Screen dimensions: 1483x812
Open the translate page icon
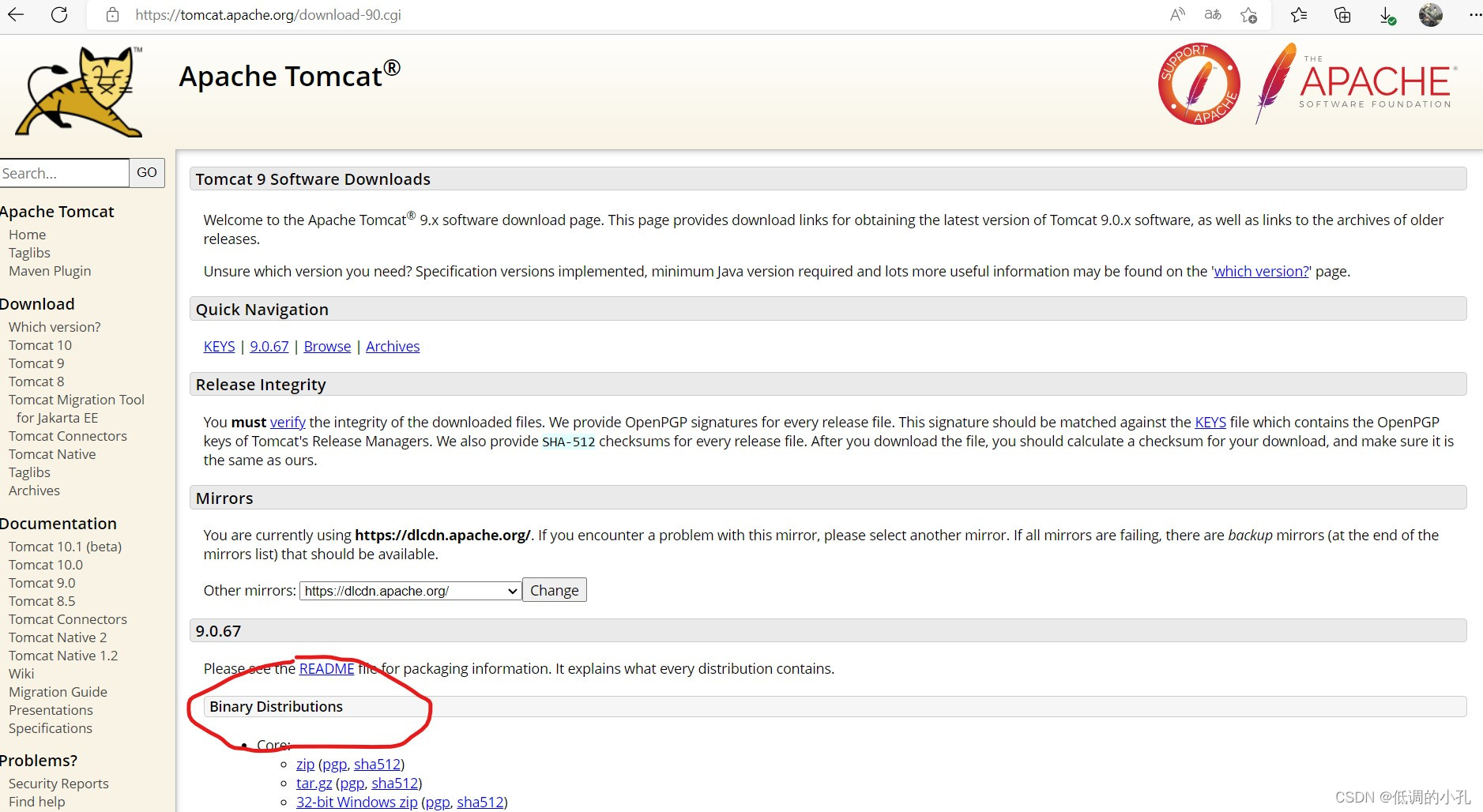coord(1213,14)
